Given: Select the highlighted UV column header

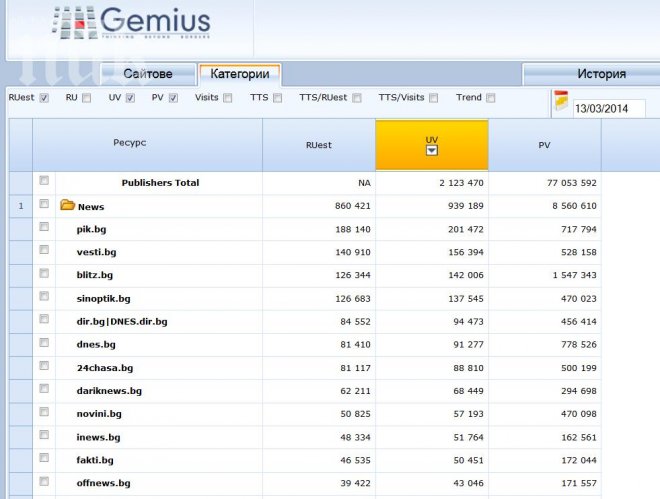Looking at the screenshot, I should coord(431,139).
